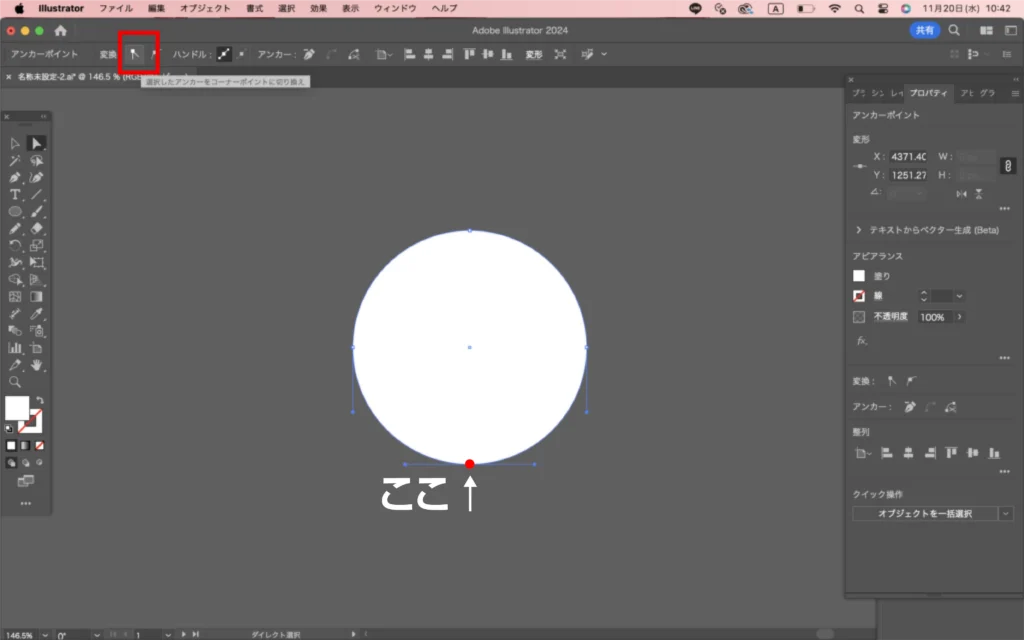Click the convert anchor to corner point icon

tap(134, 54)
